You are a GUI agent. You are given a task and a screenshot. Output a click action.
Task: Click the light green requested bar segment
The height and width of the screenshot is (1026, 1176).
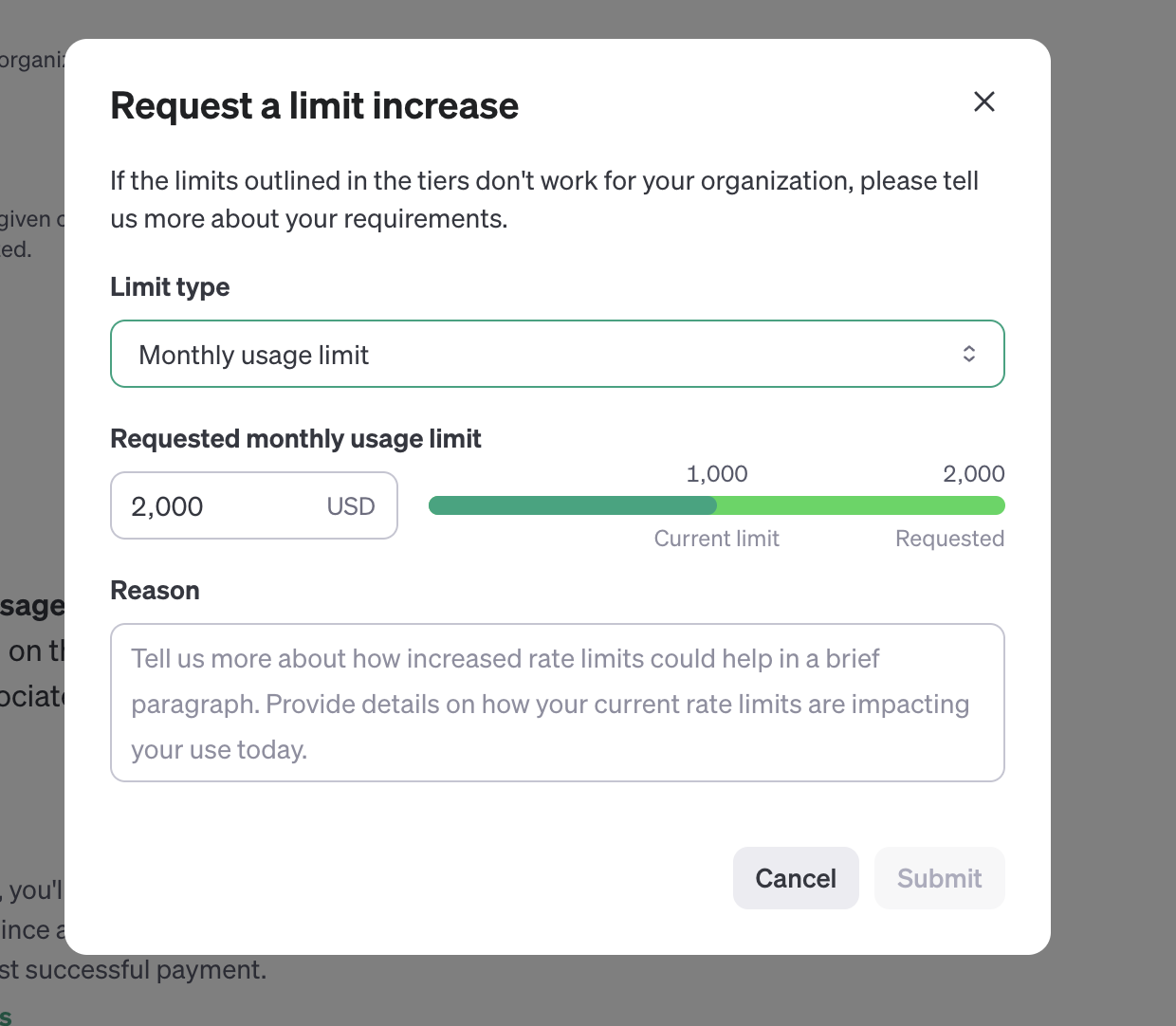860,505
